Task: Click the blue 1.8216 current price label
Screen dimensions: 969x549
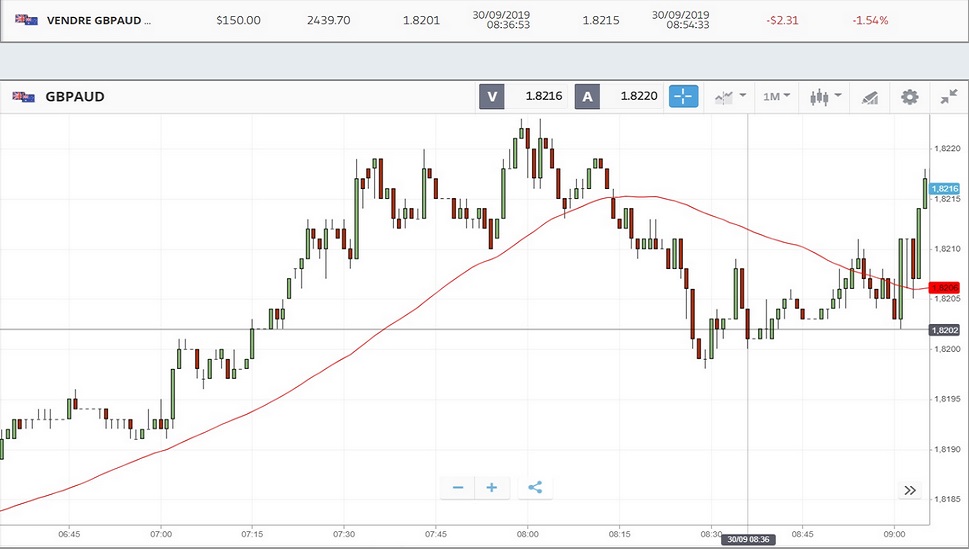Action: coord(945,189)
